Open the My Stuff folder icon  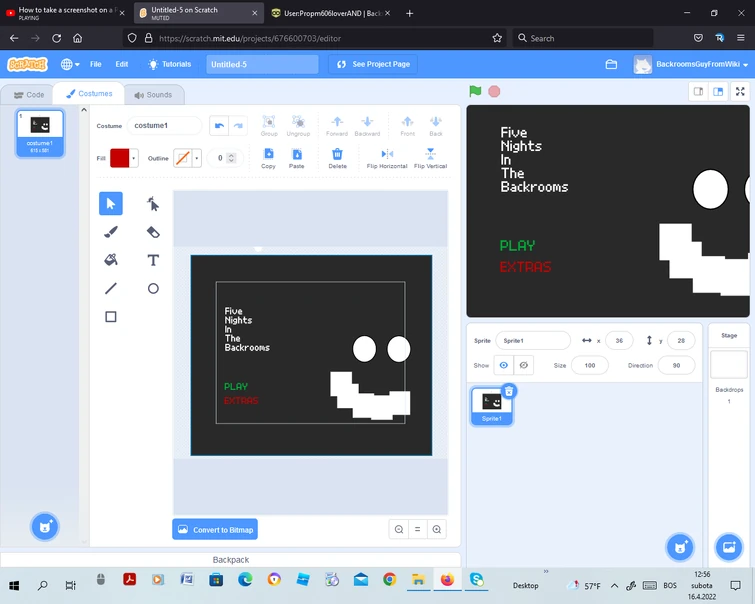coord(611,64)
